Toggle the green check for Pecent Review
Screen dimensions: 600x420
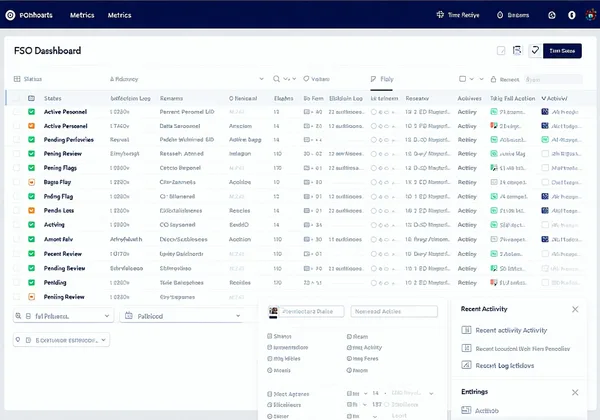31,254
